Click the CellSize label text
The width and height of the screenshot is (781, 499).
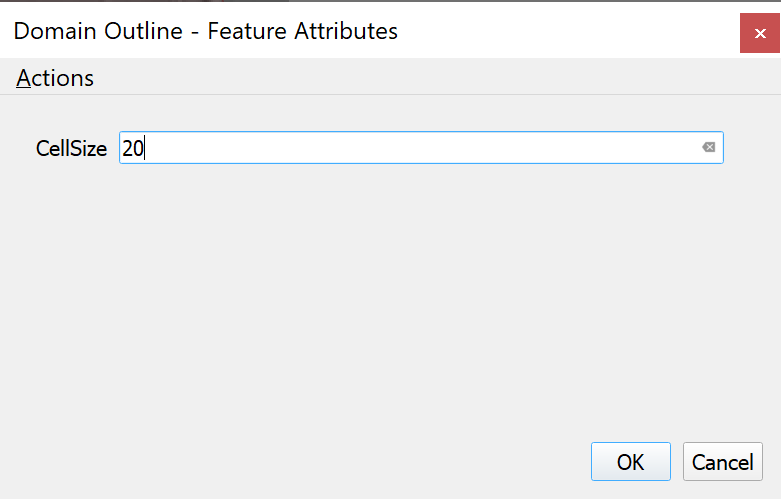71,148
